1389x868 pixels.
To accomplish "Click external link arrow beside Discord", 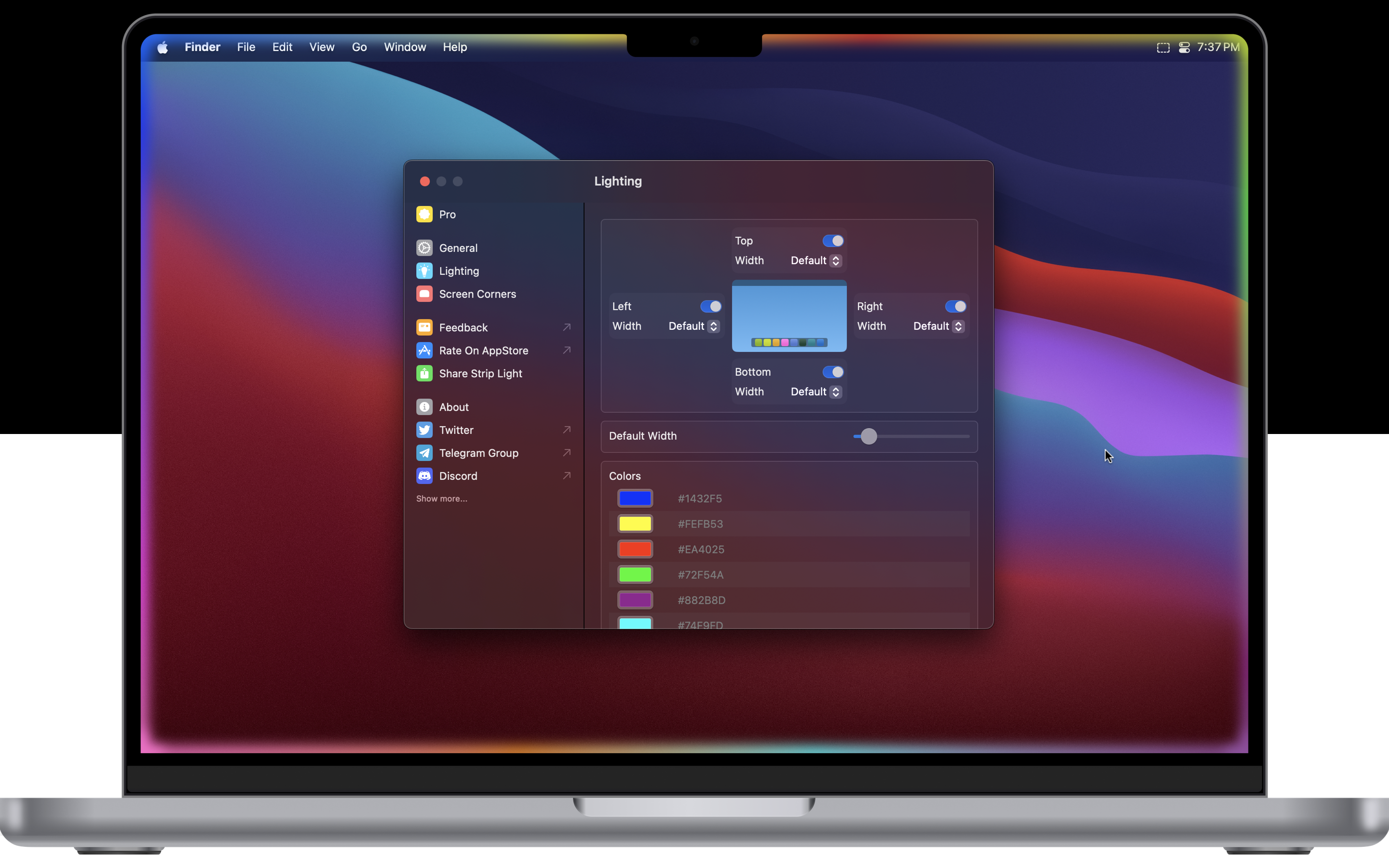I will tap(567, 475).
